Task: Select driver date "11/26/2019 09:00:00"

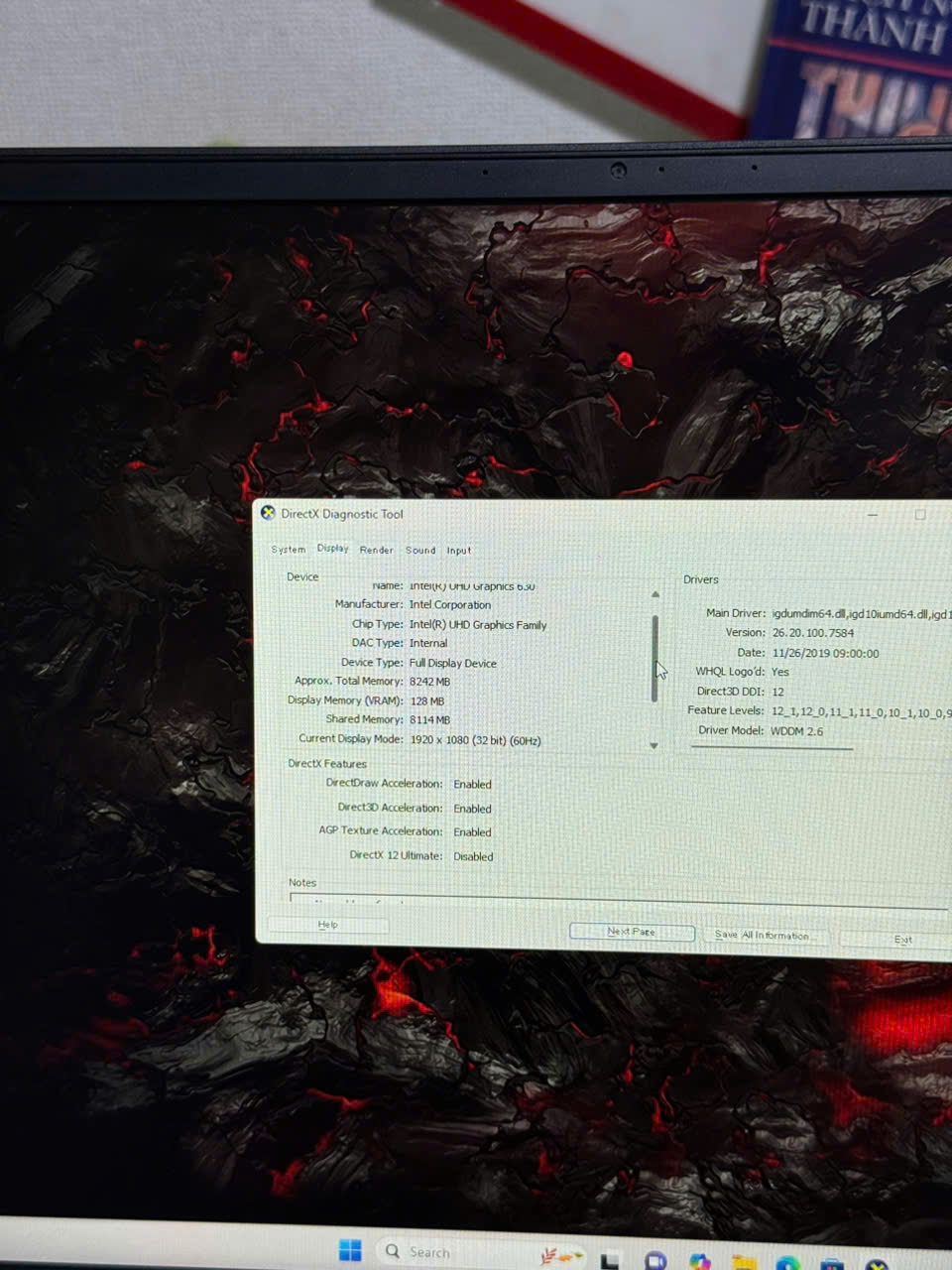Action: tap(825, 653)
